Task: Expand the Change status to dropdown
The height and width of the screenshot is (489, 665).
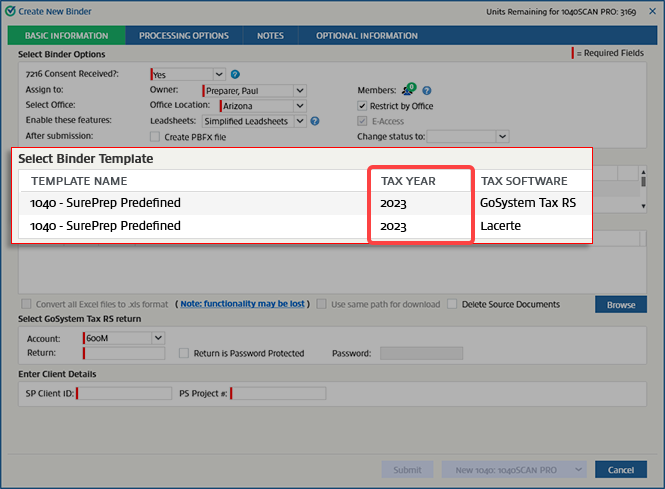Action: pos(502,136)
